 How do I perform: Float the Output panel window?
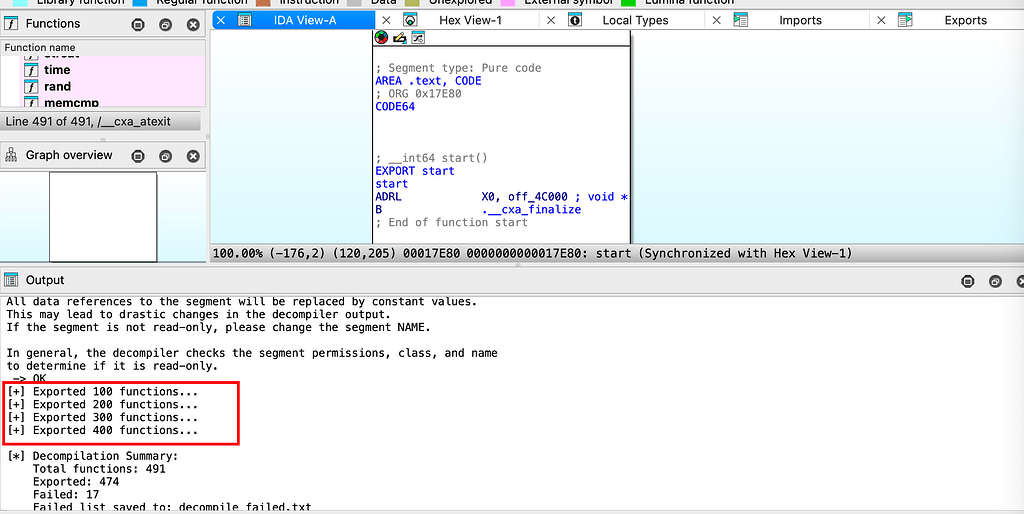click(995, 281)
